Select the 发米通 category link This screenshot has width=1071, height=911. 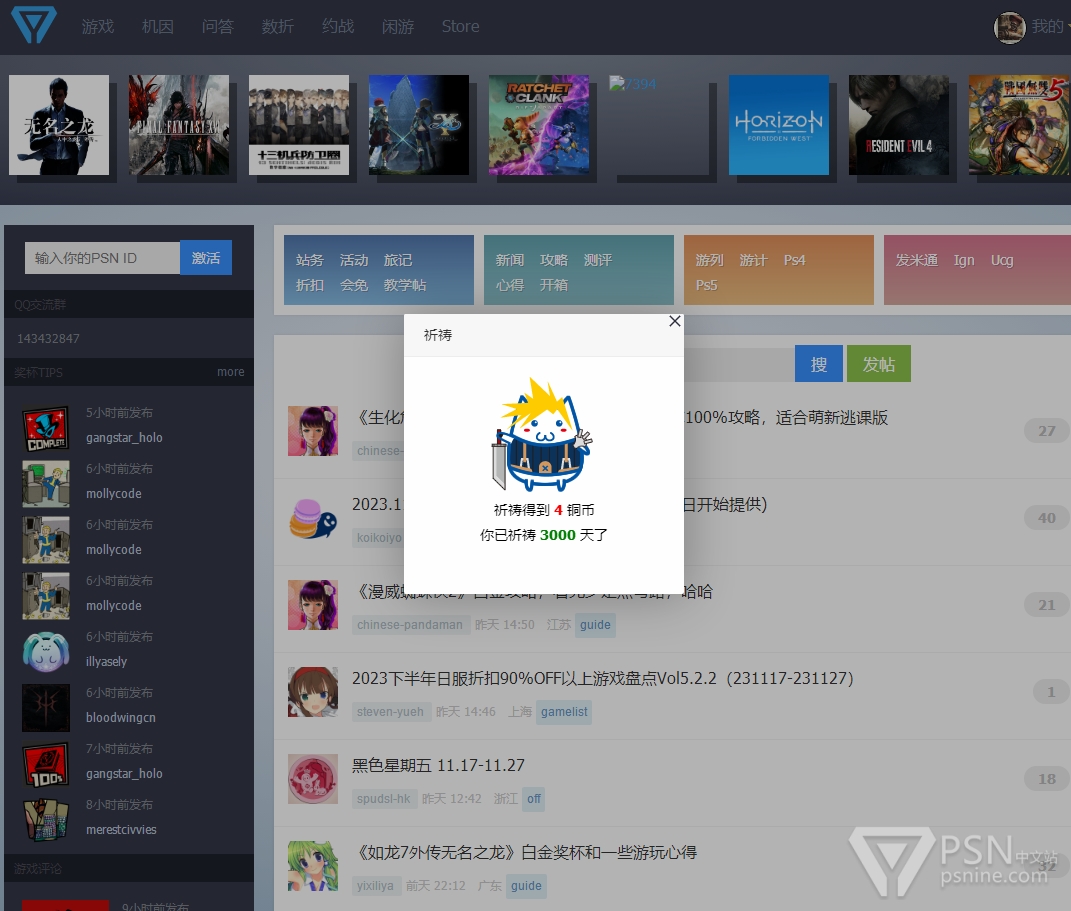click(x=917, y=260)
